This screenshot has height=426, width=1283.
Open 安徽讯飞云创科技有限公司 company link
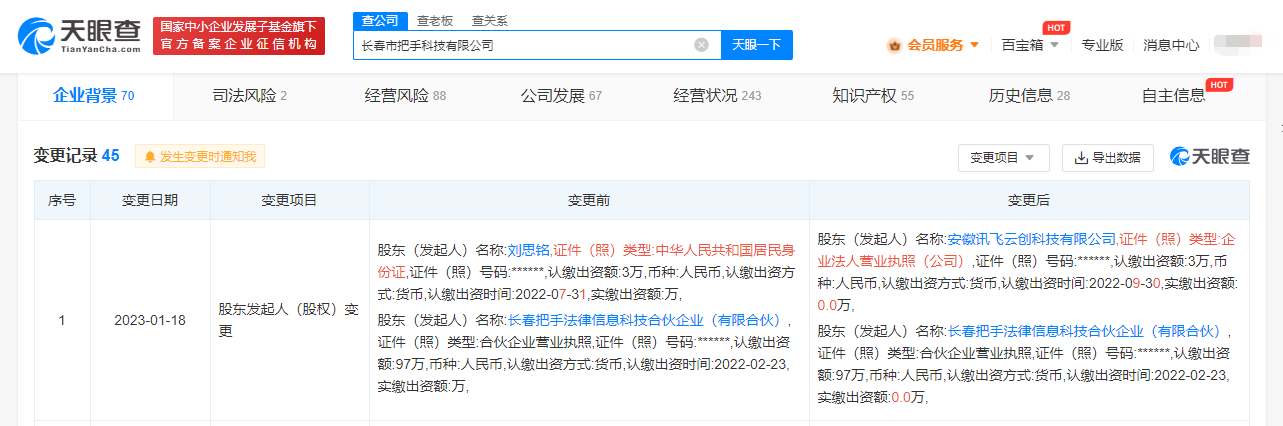pos(1030,239)
